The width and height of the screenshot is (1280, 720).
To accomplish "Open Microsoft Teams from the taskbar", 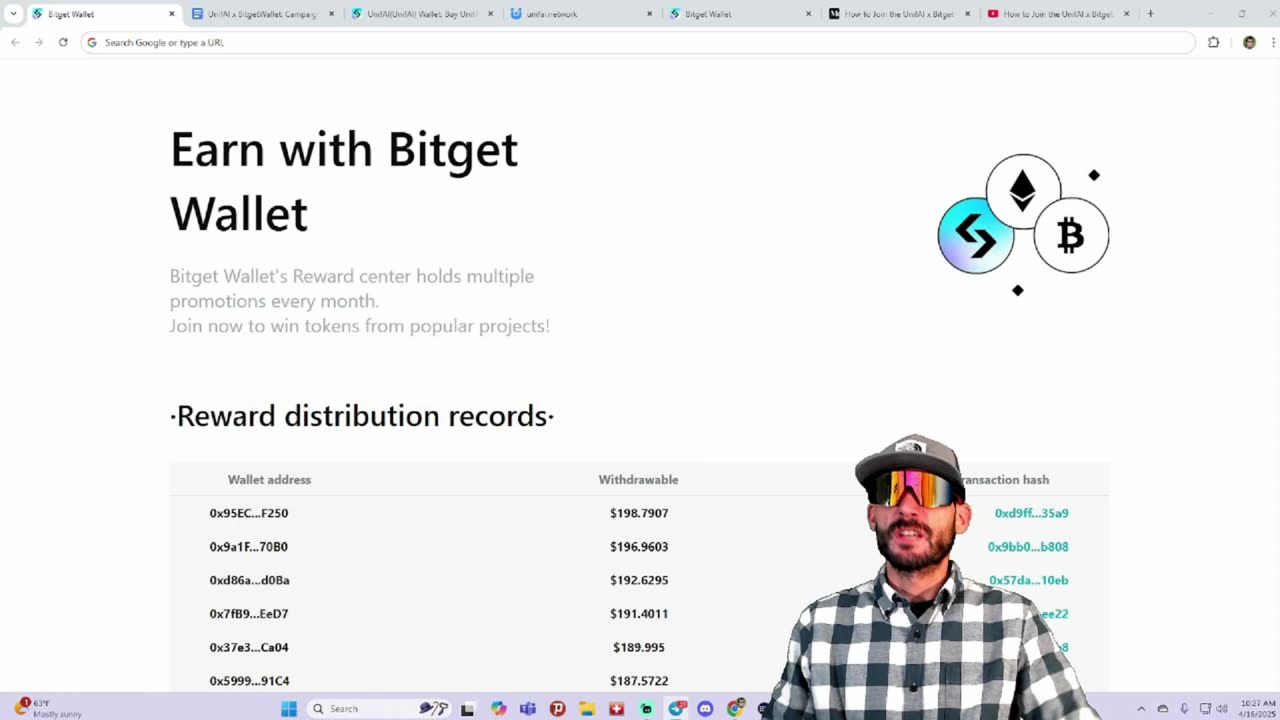I will (527, 708).
